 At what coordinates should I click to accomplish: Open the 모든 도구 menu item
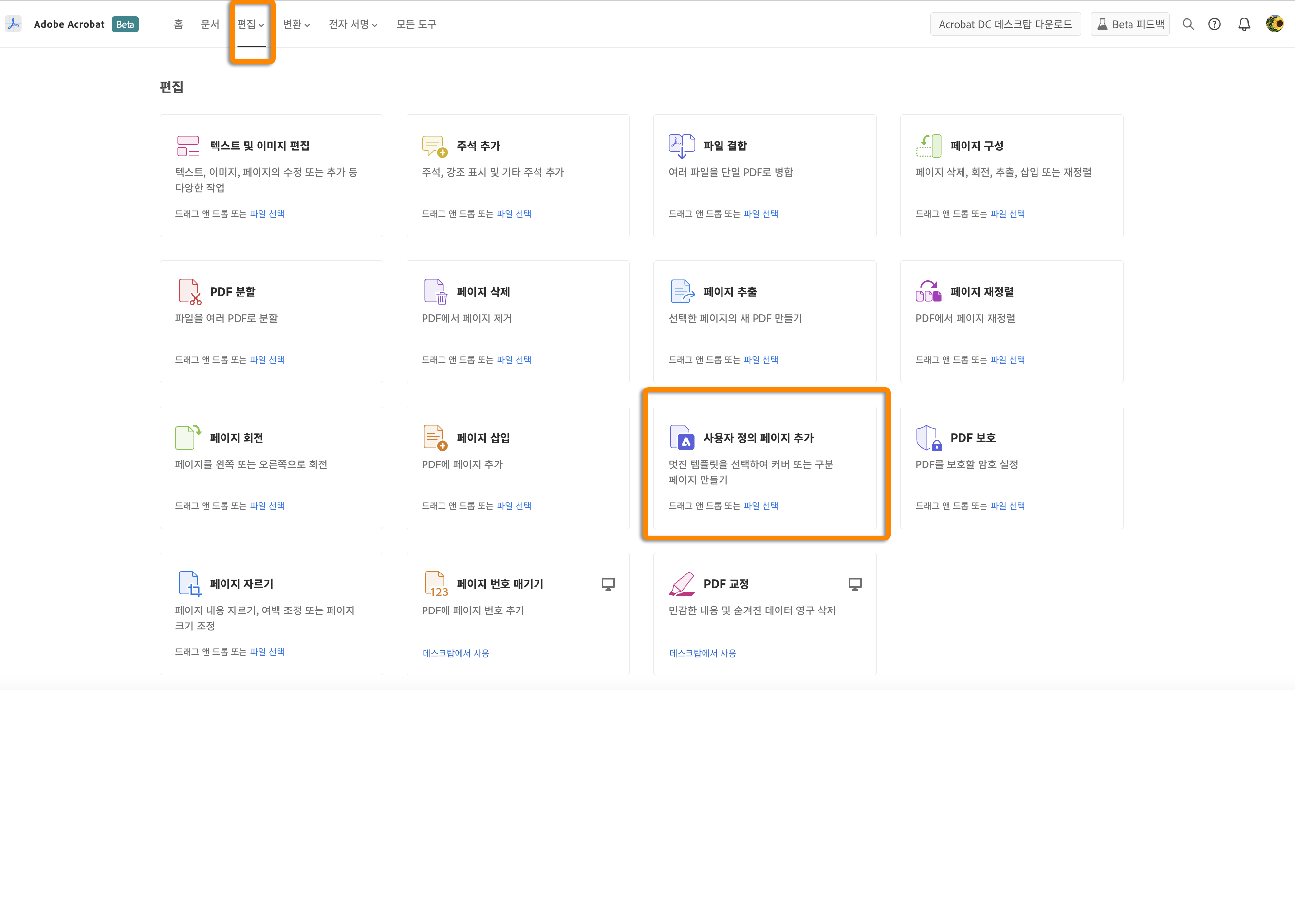point(416,24)
